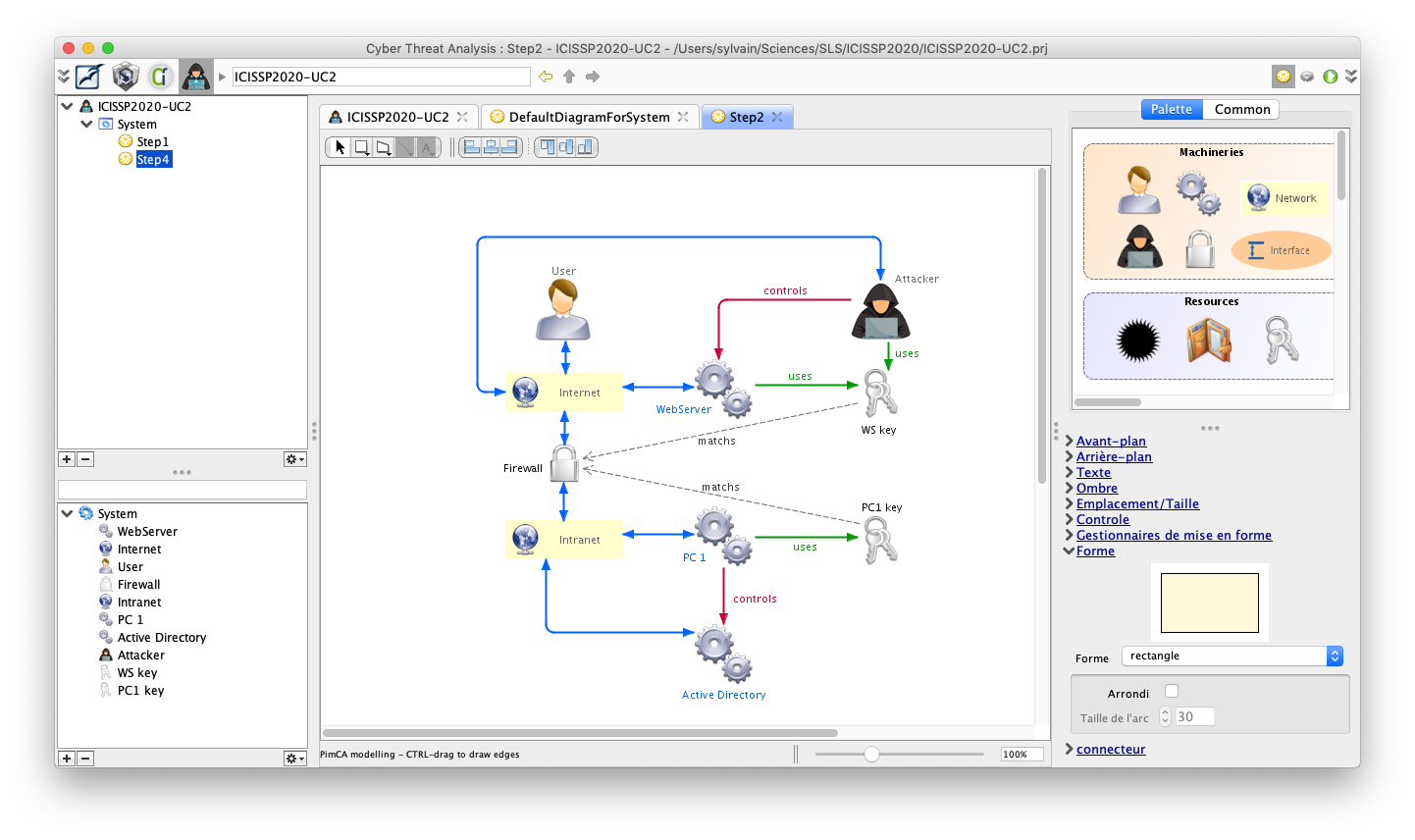Pick the hooded attacker in the palette
Screen dimensions: 1415x840
tap(1140, 247)
